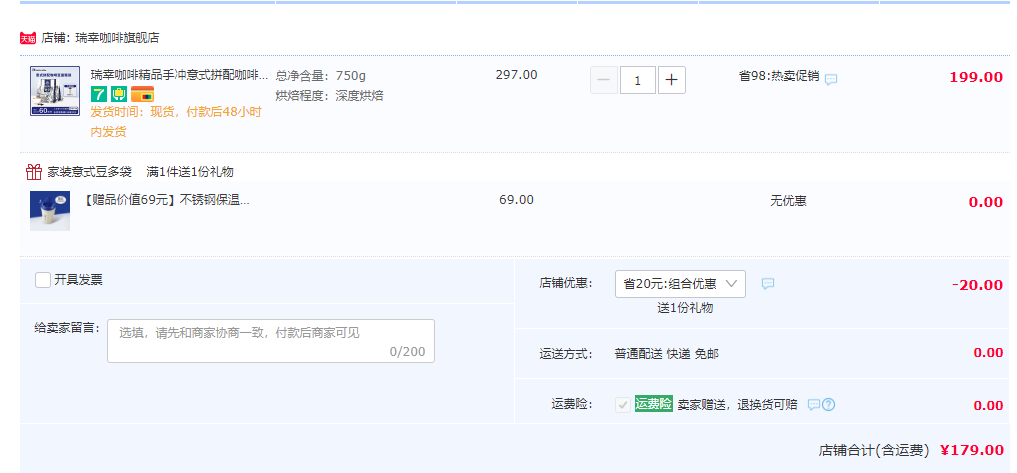Increase the quantity with the plus button

click(672, 80)
